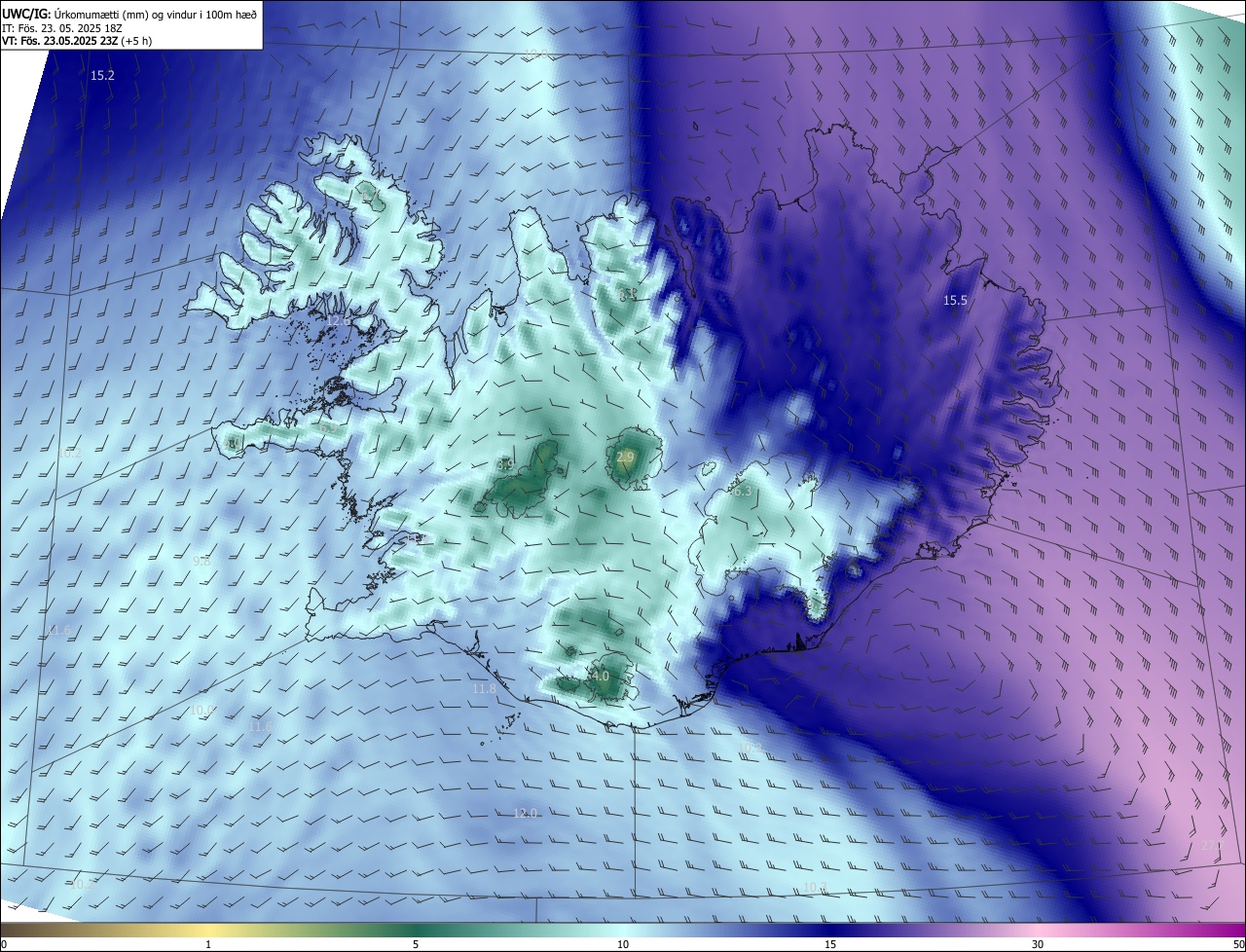Click the 2.9 value label on the glacier
1246x952 pixels.
[625, 457]
